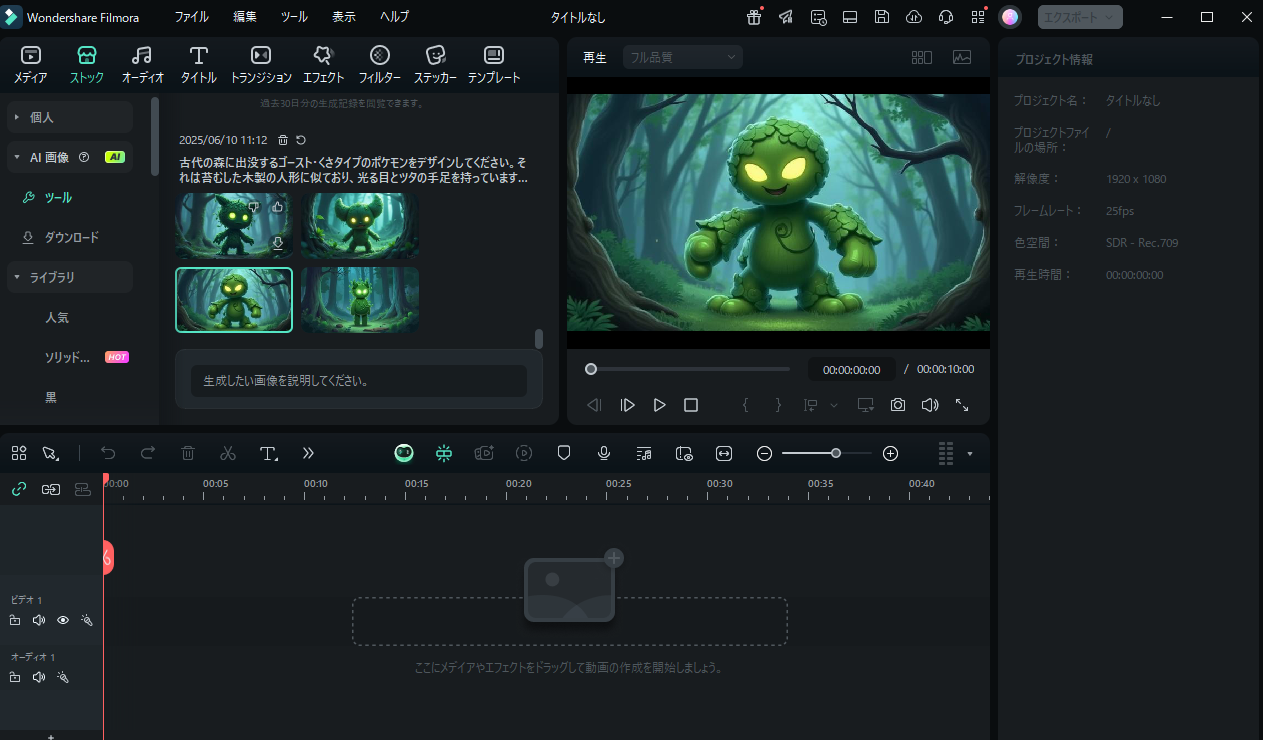Open the エフェクト effects tab
The image size is (1263, 740).
click(323, 65)
